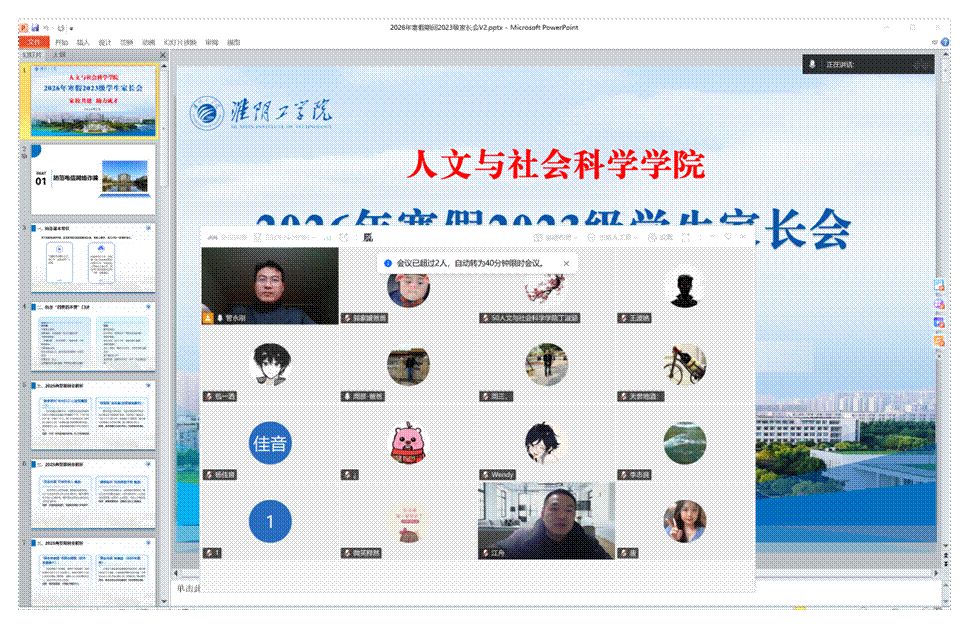Click the Weidy participant avatar
The height and width of the screenshot is (628, 969).
[546, 442]
